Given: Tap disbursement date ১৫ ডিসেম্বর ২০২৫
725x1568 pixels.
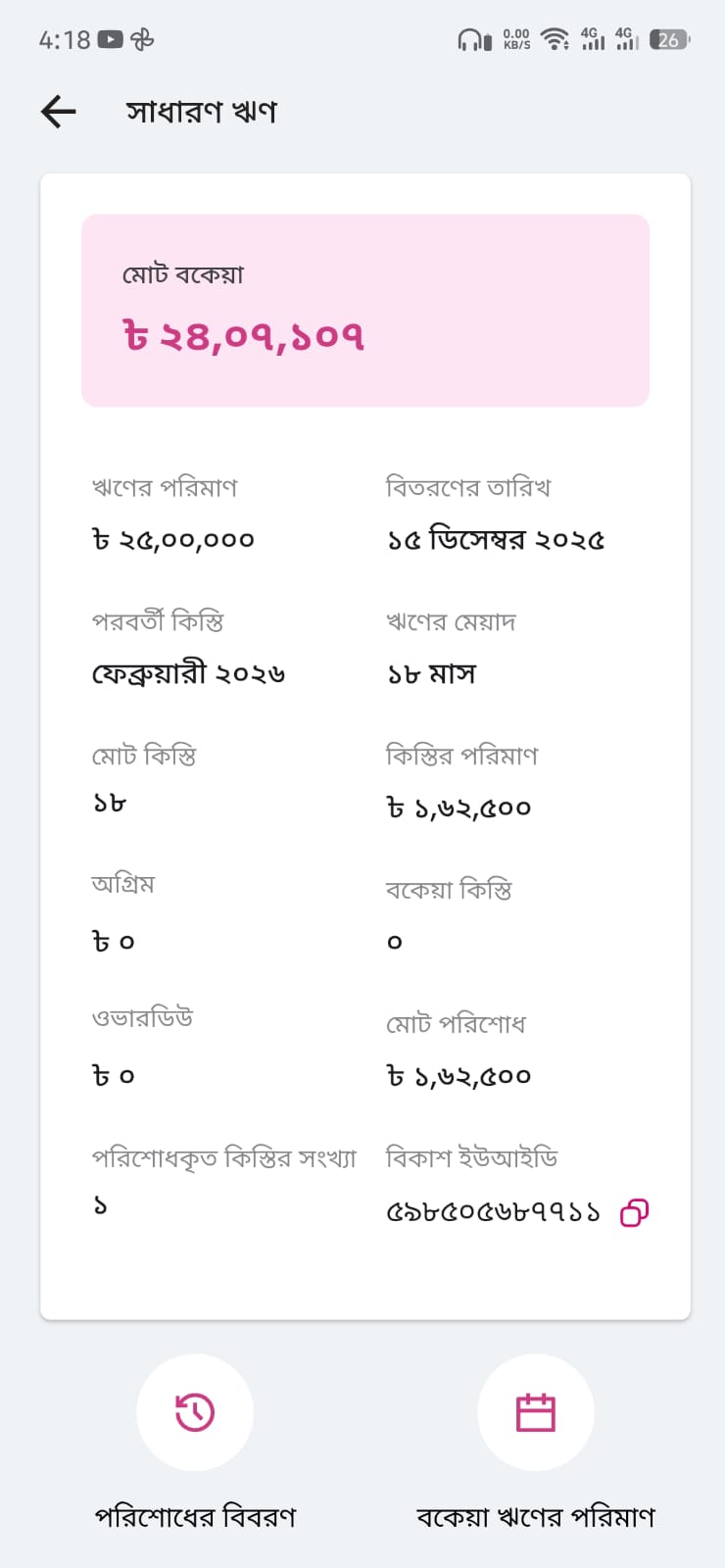Looking at the screenshot, I should tap(495, 540).
